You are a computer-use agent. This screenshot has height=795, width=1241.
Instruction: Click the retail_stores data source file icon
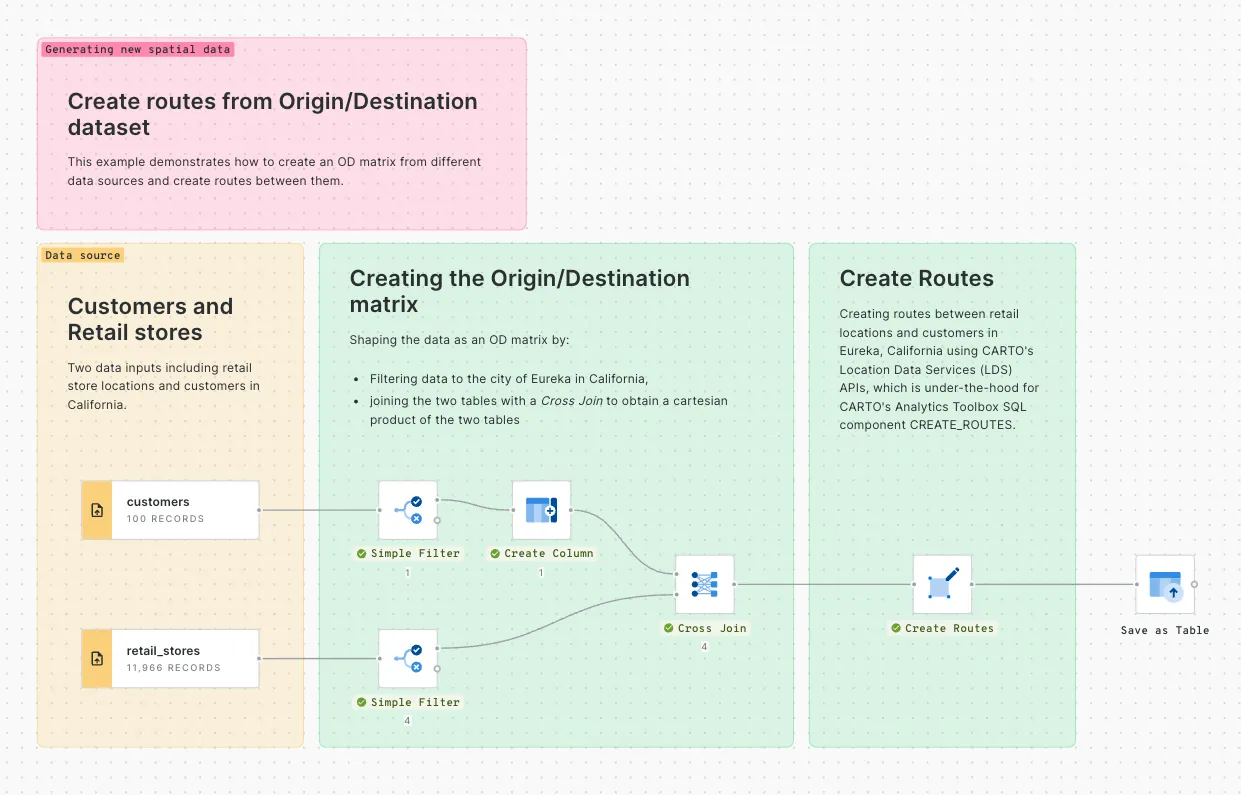tap(96, 658)
